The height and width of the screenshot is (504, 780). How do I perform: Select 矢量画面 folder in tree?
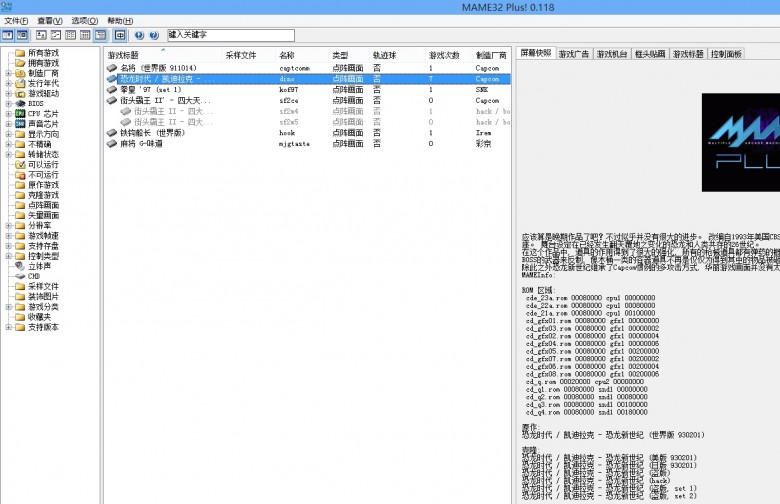tap(43, 215)
